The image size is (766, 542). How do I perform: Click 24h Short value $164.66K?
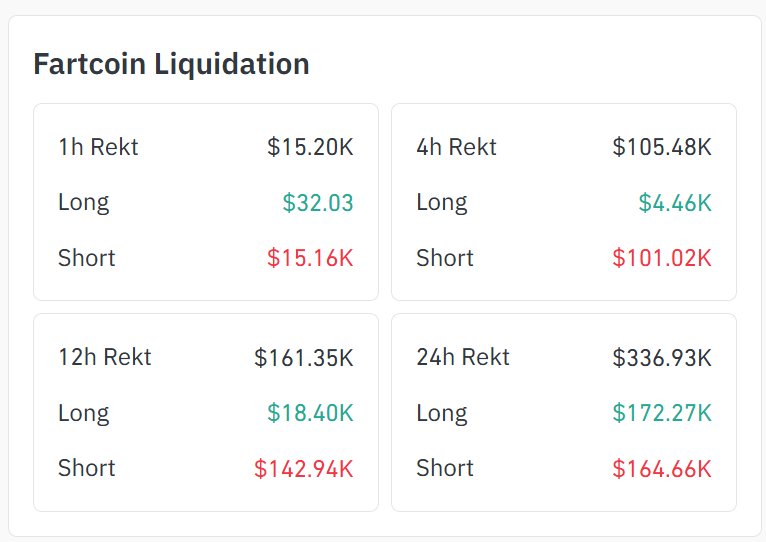click(662, 468)
